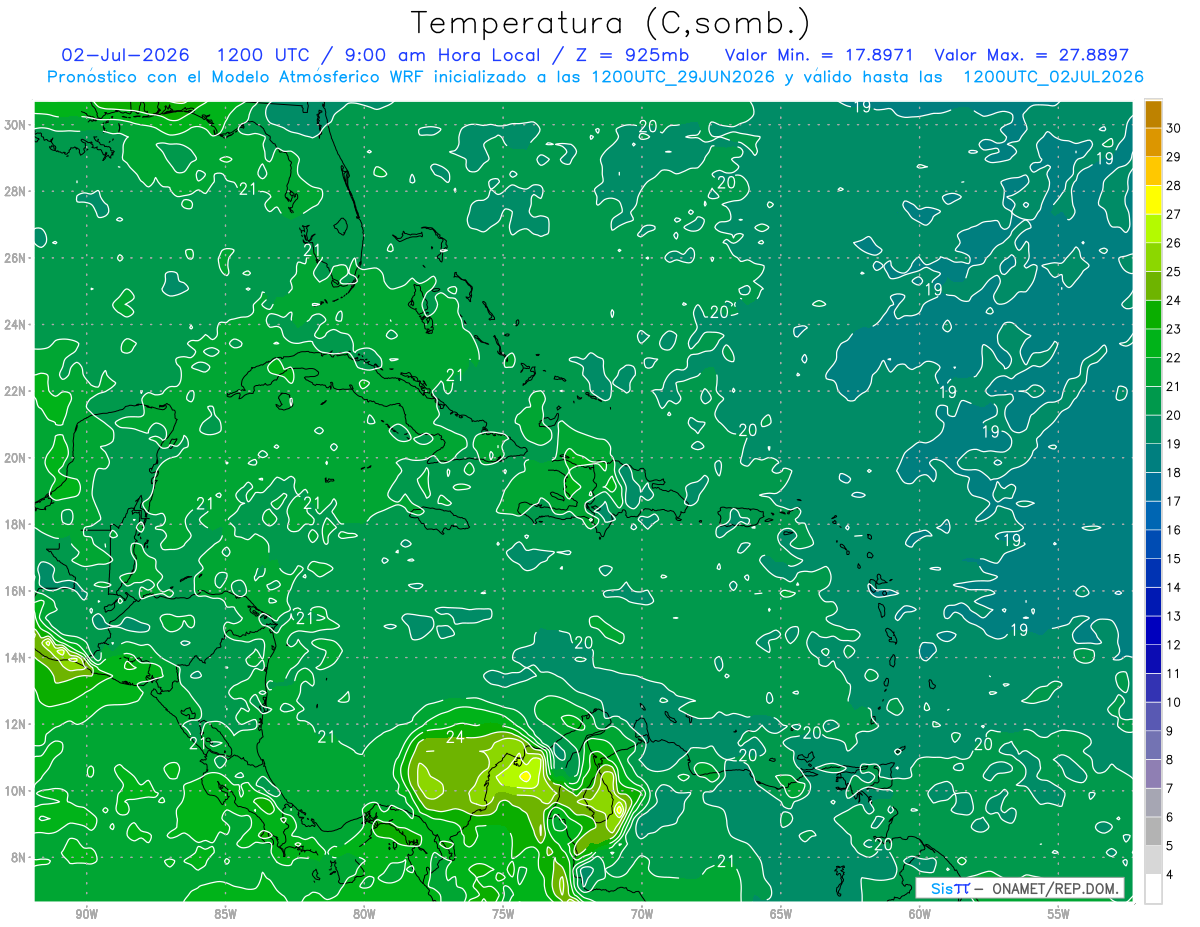
Task: Click the 30N latitude axis label
Action: 16,124
